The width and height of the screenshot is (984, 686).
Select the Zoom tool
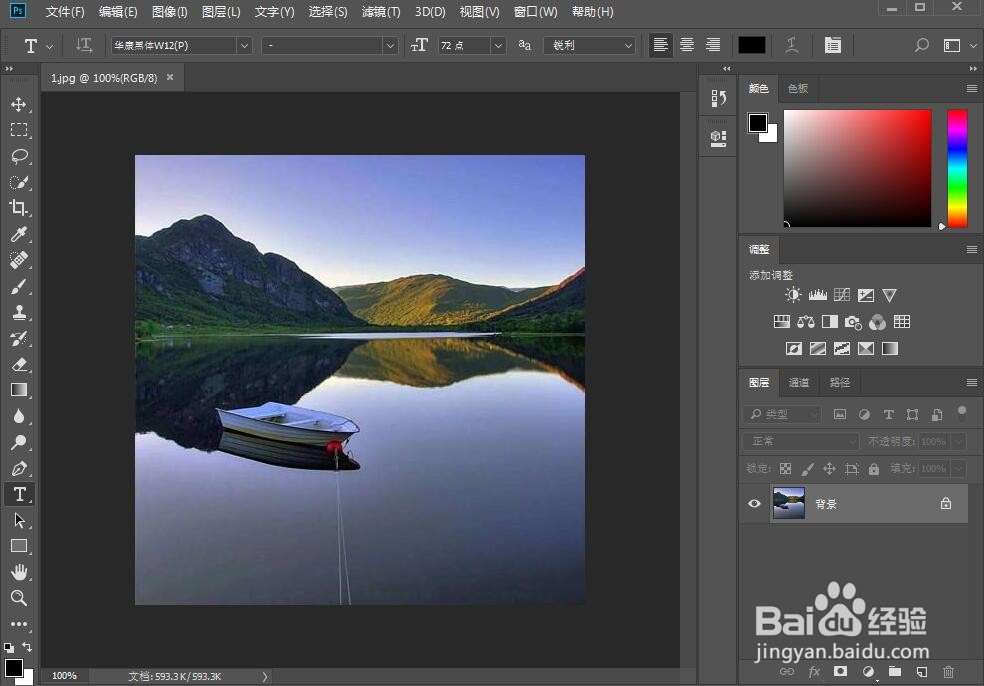click(19, 598)
